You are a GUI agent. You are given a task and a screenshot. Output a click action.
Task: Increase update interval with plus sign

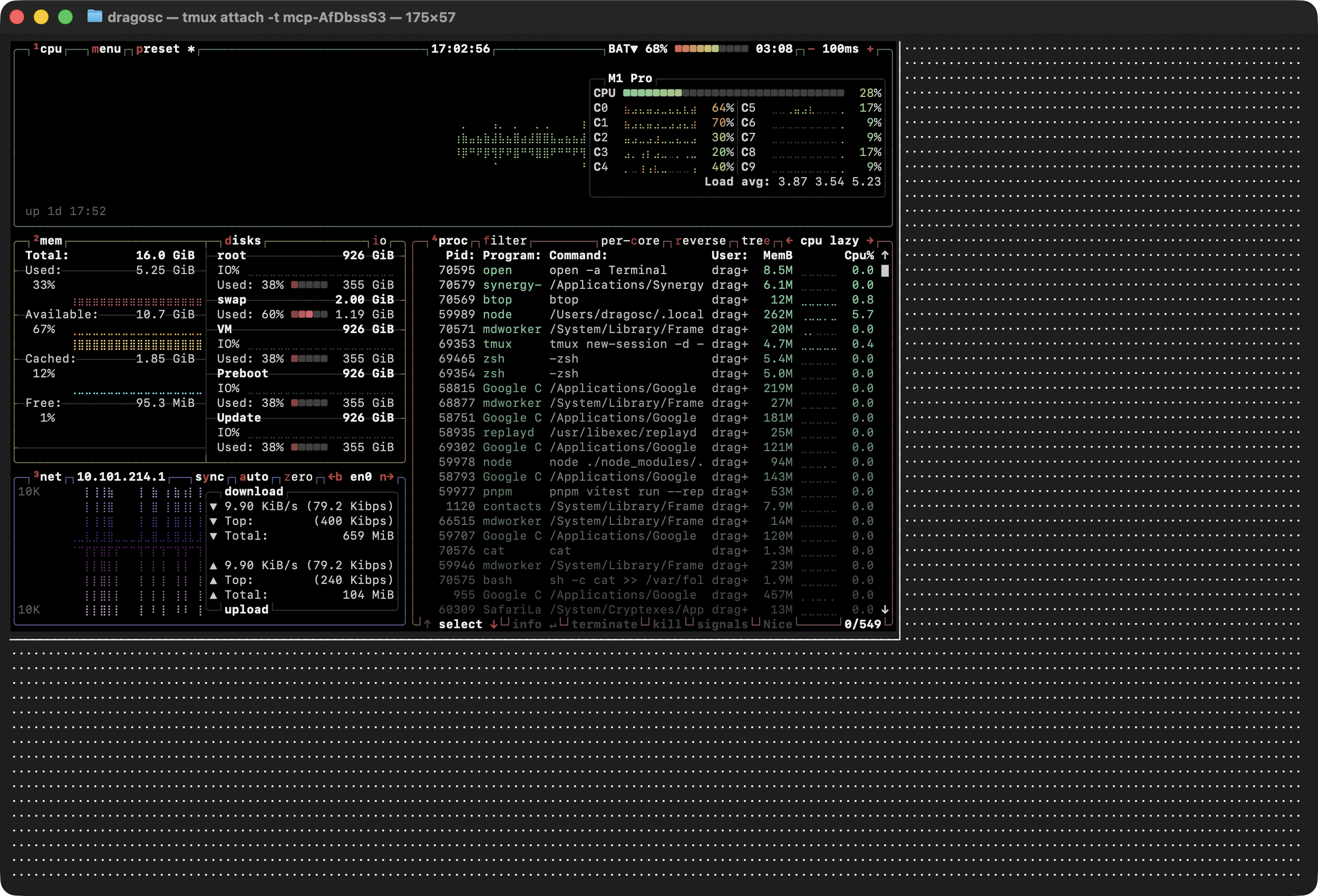click(870, 50)
